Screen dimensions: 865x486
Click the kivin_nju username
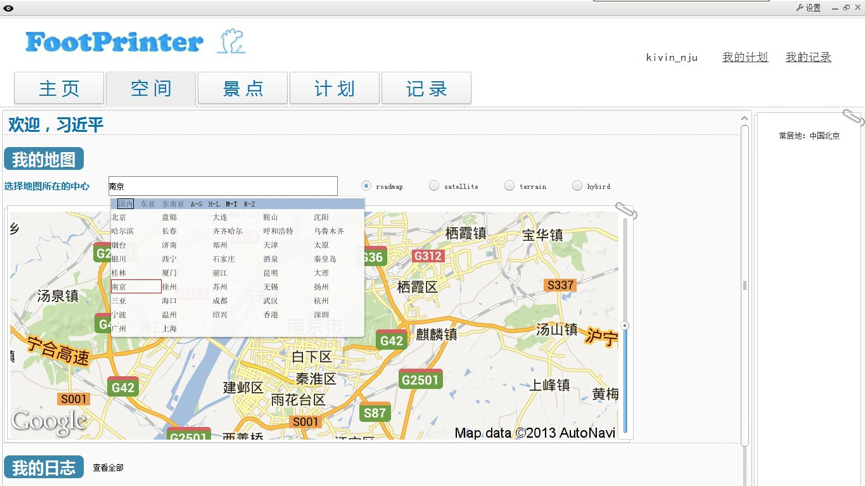(x=672, y=57)
